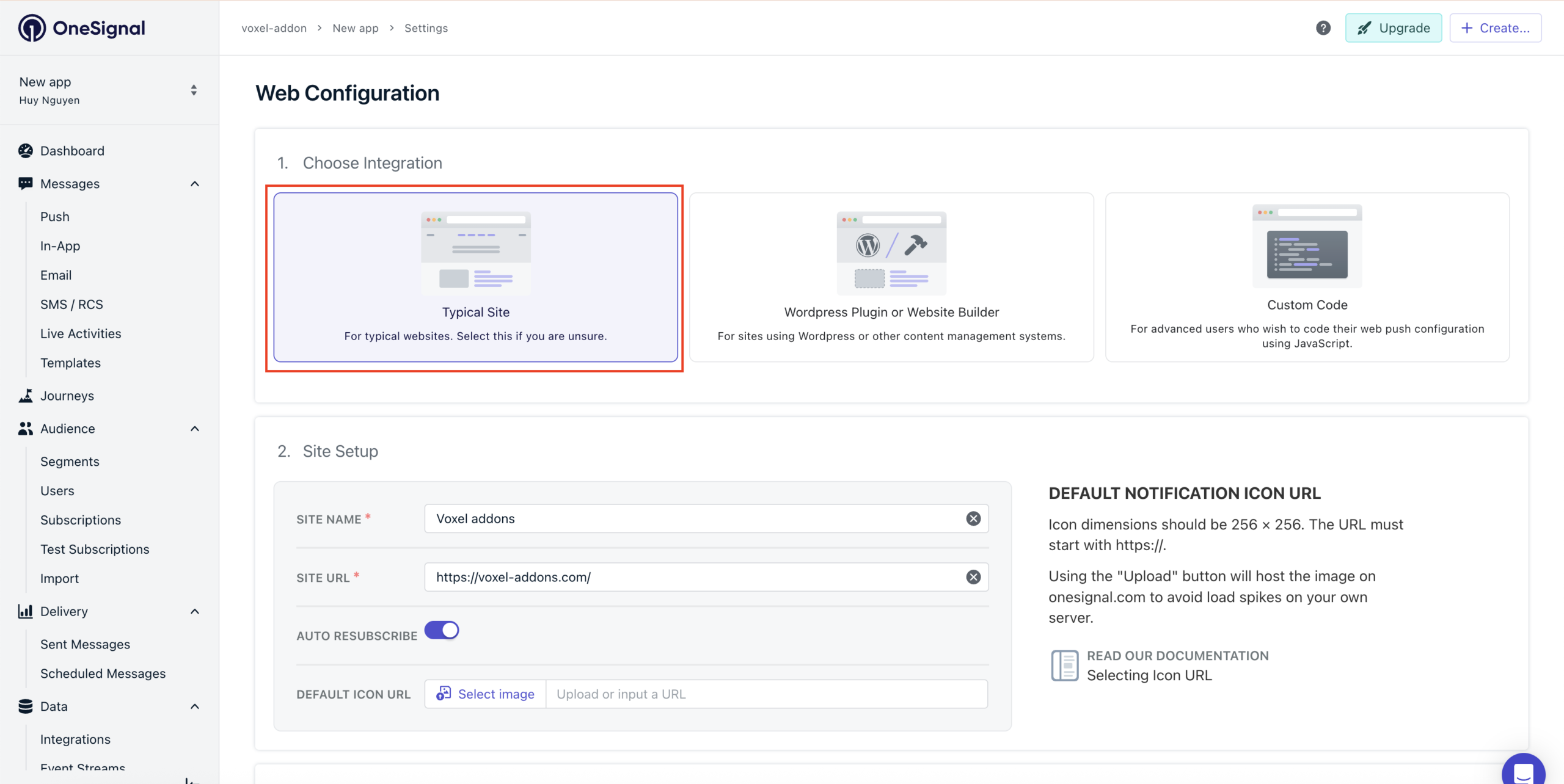Select the Custom Code integration card
Image resolution: width=1564 pixels, height=784 pixels.
click(x=1307, y=277)
